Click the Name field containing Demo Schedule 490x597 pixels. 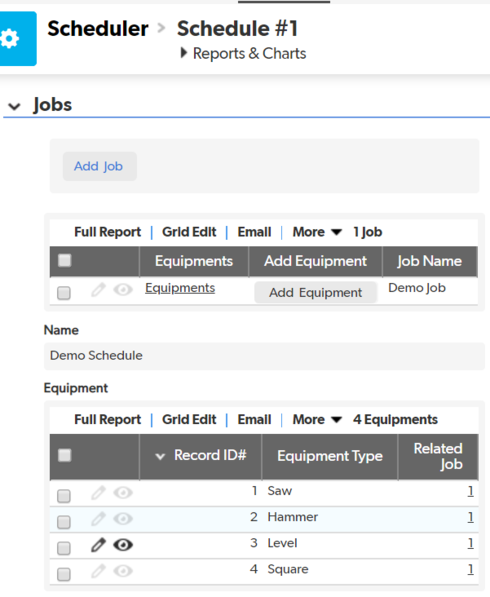(264, 356)
